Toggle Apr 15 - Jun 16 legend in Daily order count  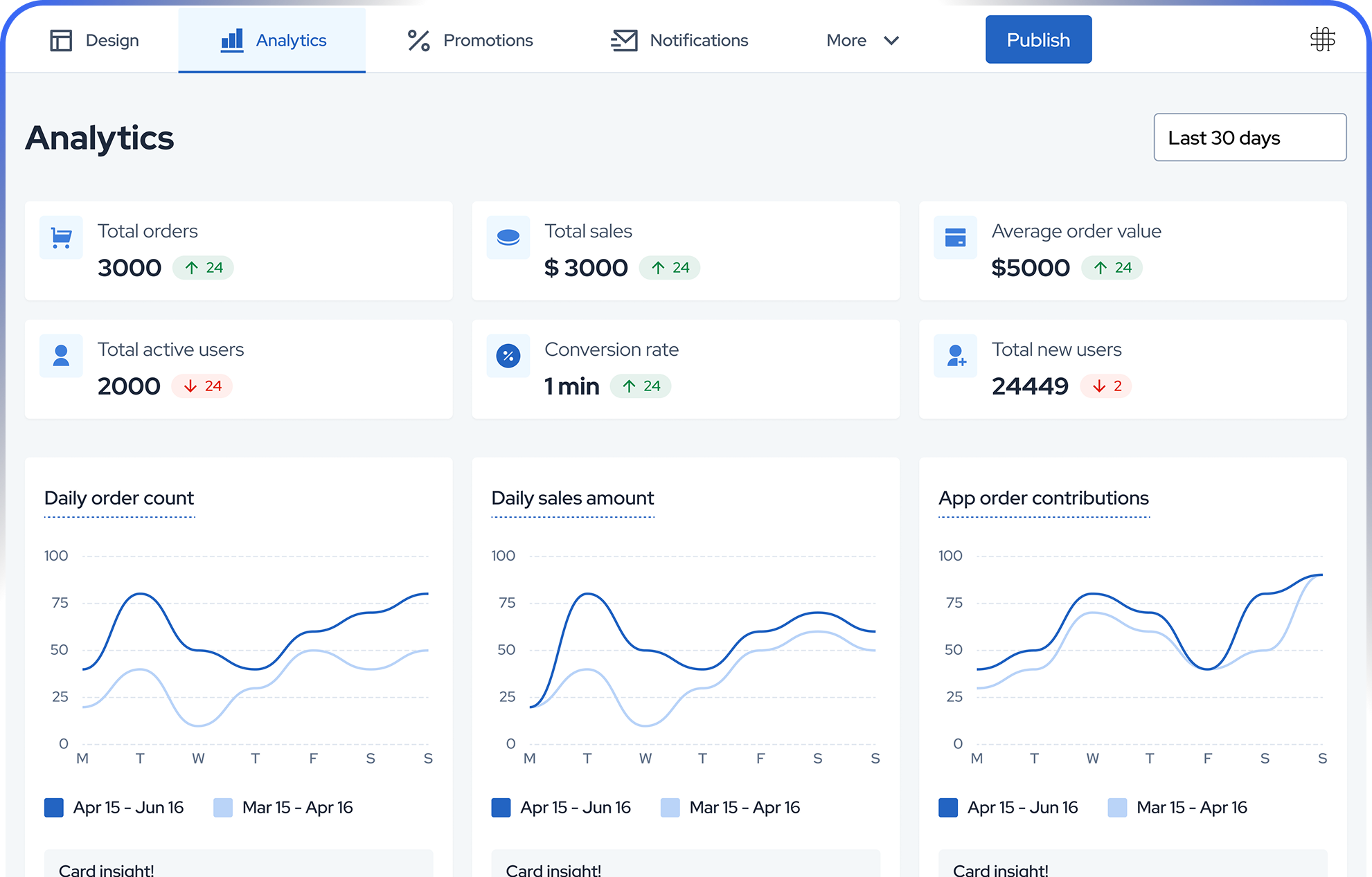point(114,808)
